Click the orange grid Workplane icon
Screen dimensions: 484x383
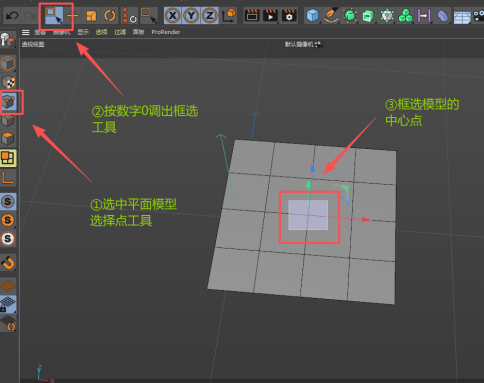(8, 286)
